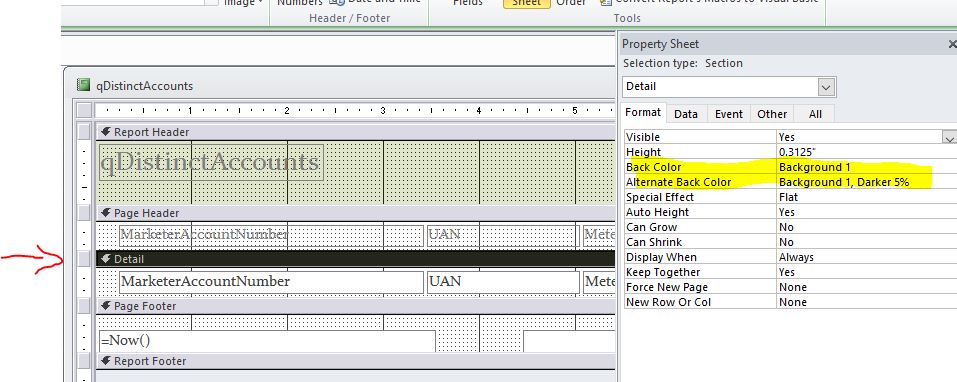
Task: Select the MarketerAccountNumber field in Detail section
Action: point(271,282)
